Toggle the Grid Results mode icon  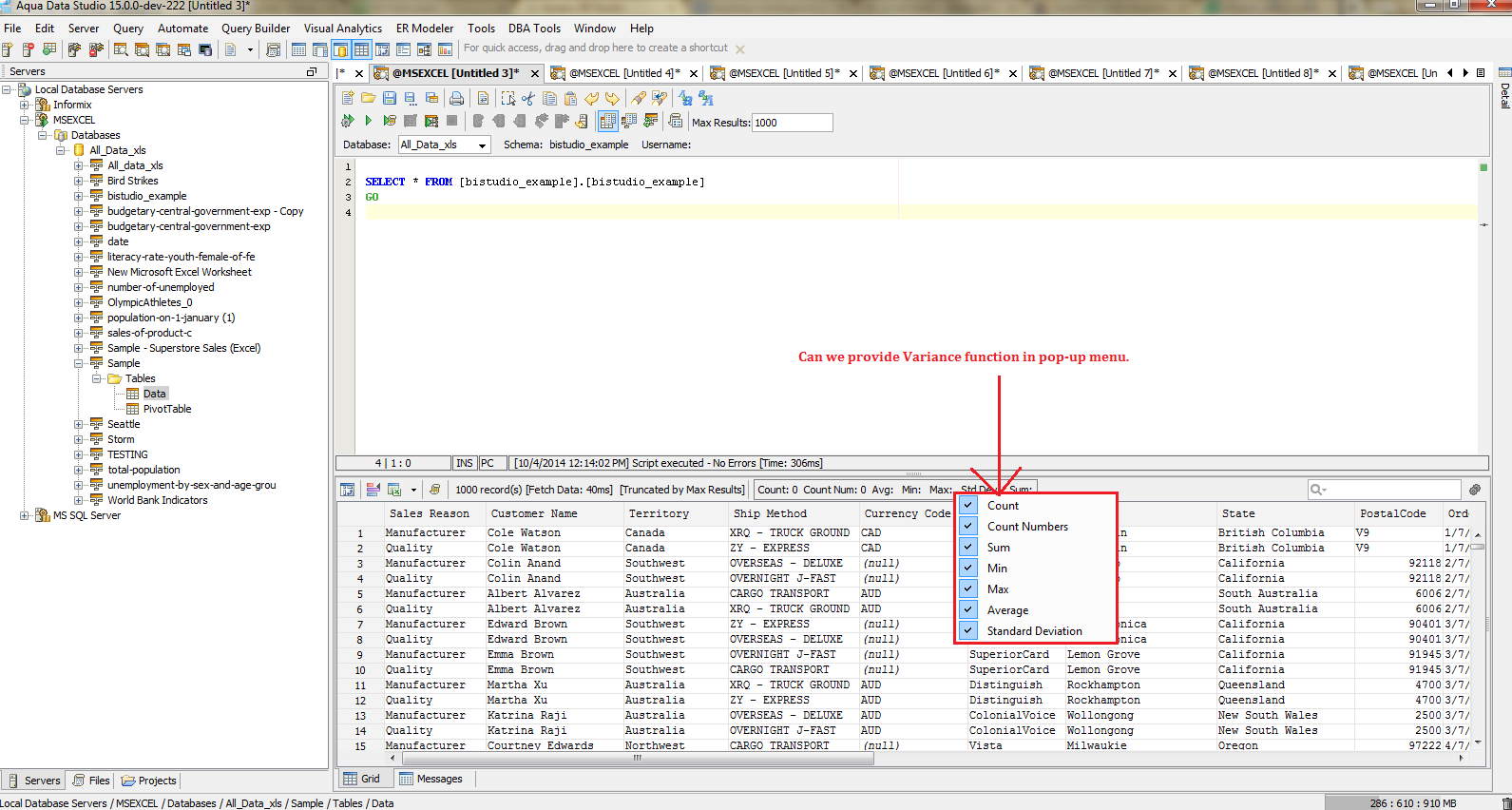pyautogui.click(x=607, y=121)
